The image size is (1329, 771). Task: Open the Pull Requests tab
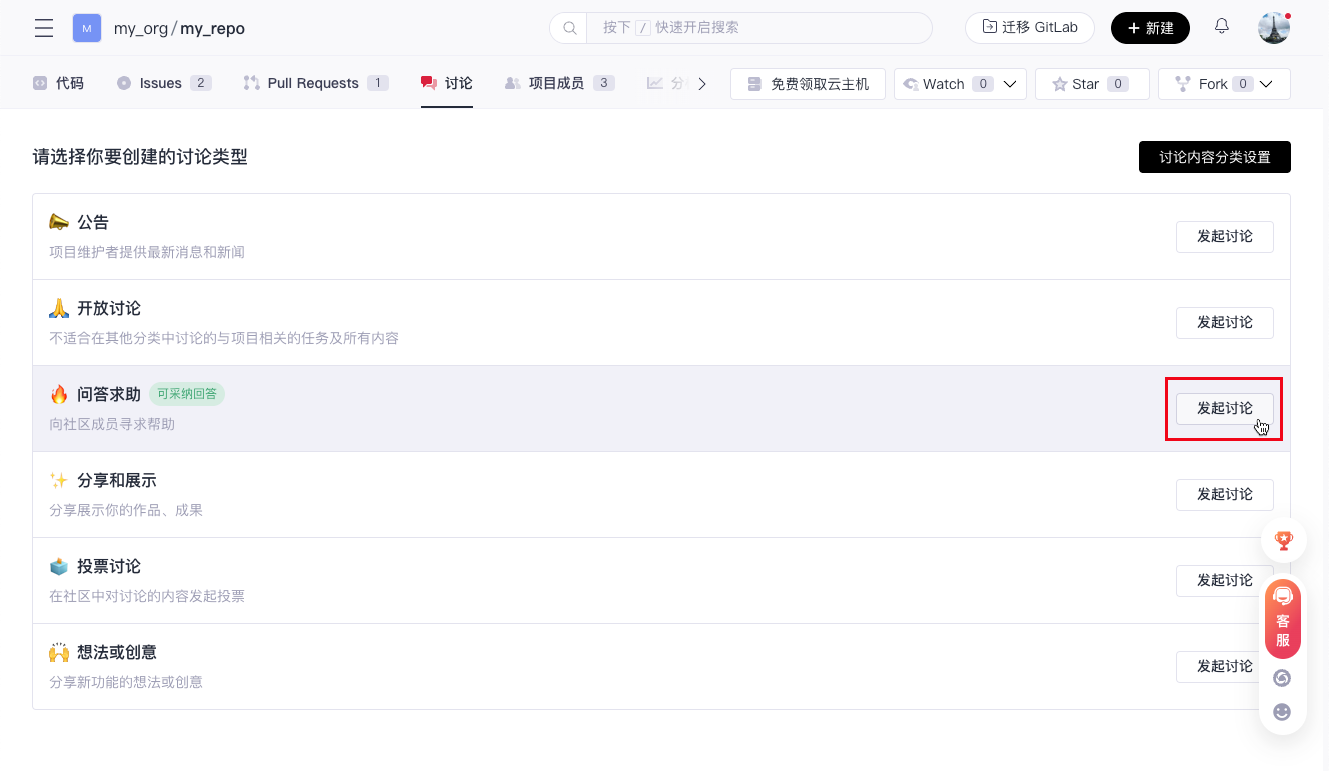click(x=315, y=84)
